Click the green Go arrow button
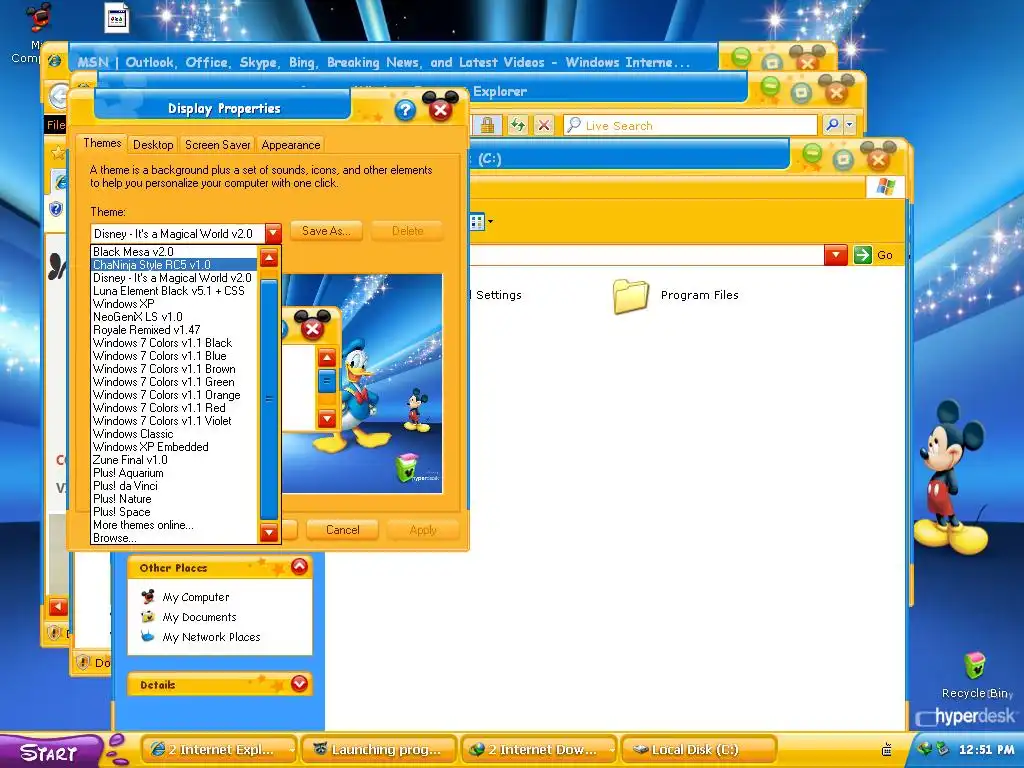The width and height of the screenshot is (1024, 768). point(863,255)
